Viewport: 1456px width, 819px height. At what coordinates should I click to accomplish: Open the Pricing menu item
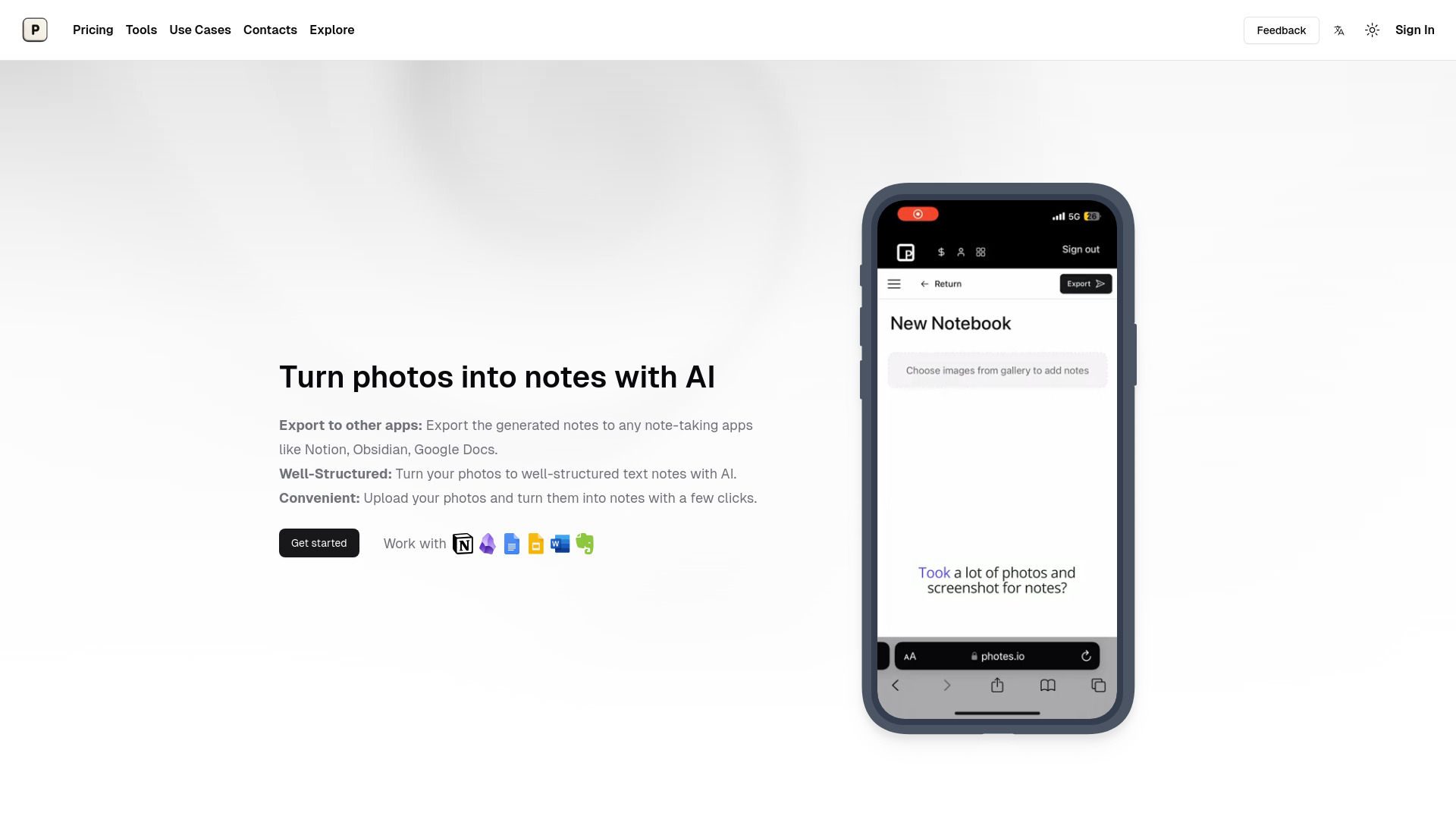click(x=92, y=30)
